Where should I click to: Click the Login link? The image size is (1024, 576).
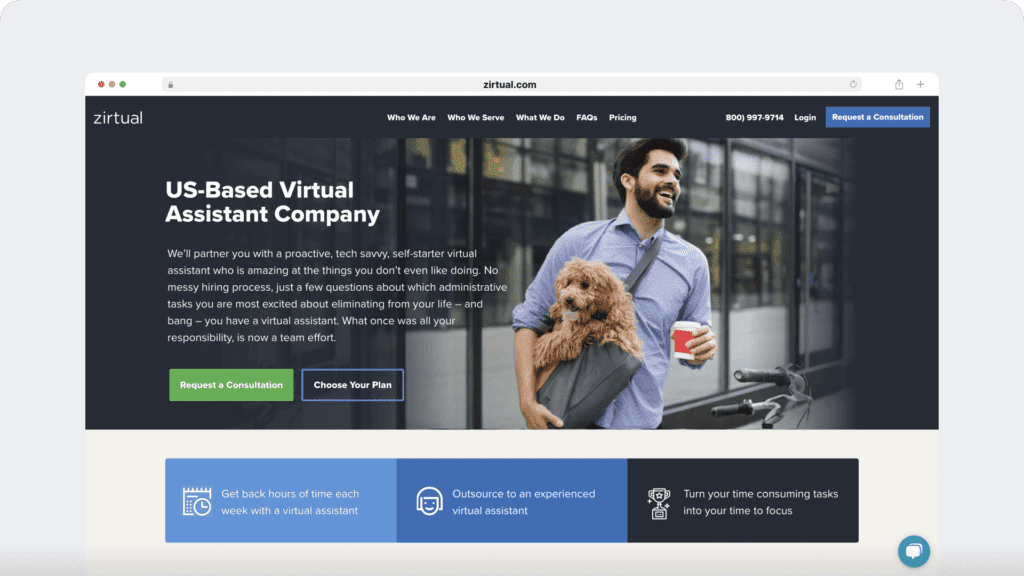(805, 117)
